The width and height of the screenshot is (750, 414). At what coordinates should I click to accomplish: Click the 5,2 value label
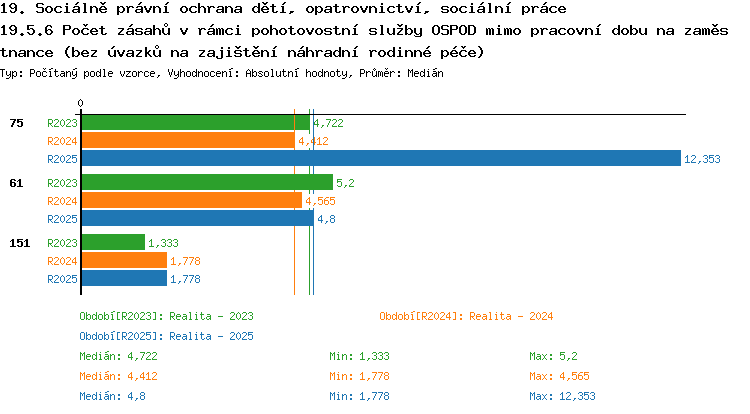point(345,183)
